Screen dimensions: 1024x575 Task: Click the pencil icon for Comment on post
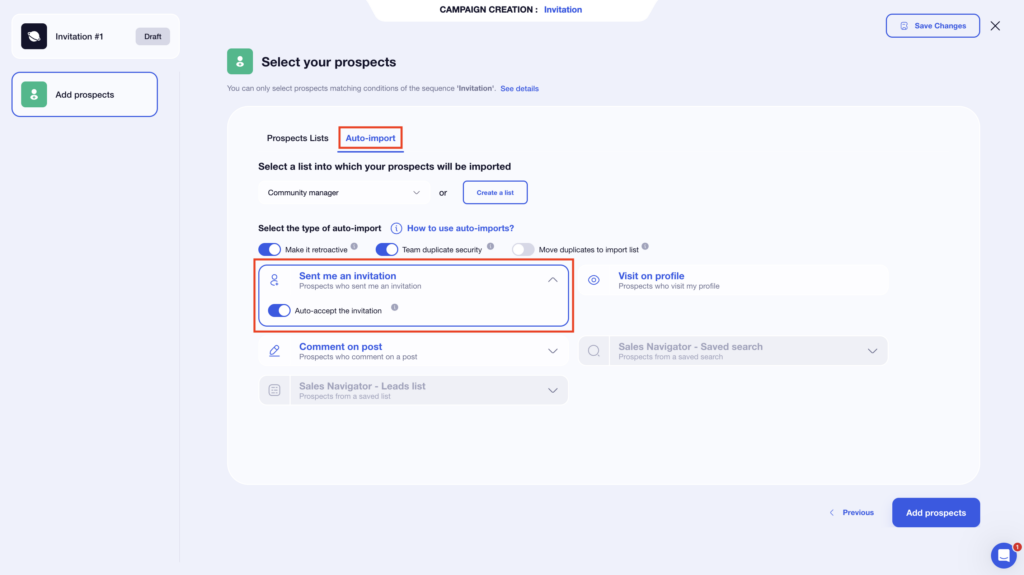click(275, 351)
